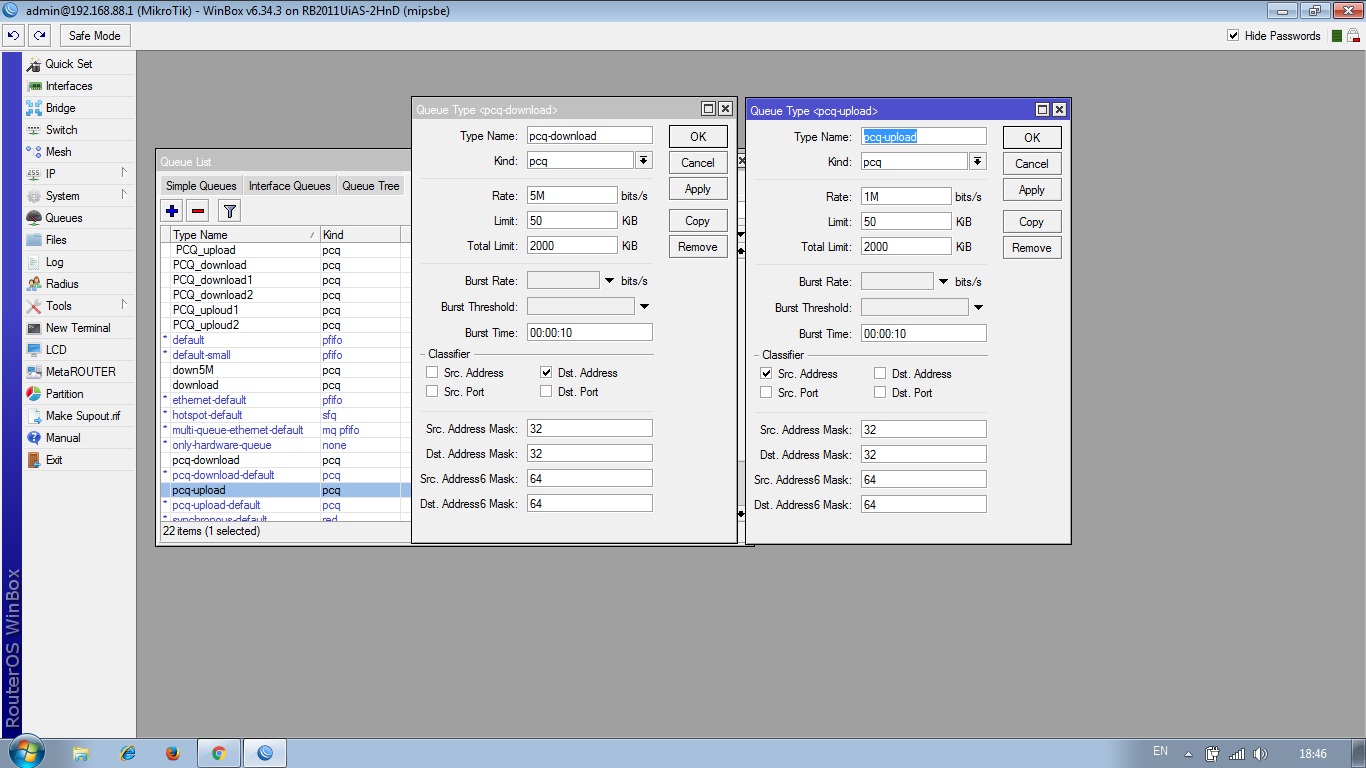This screenshot has height=768, width=1366.
Task: Enable Src. Port in pcq-upload classifier
Action: click(x=766, y=393)
